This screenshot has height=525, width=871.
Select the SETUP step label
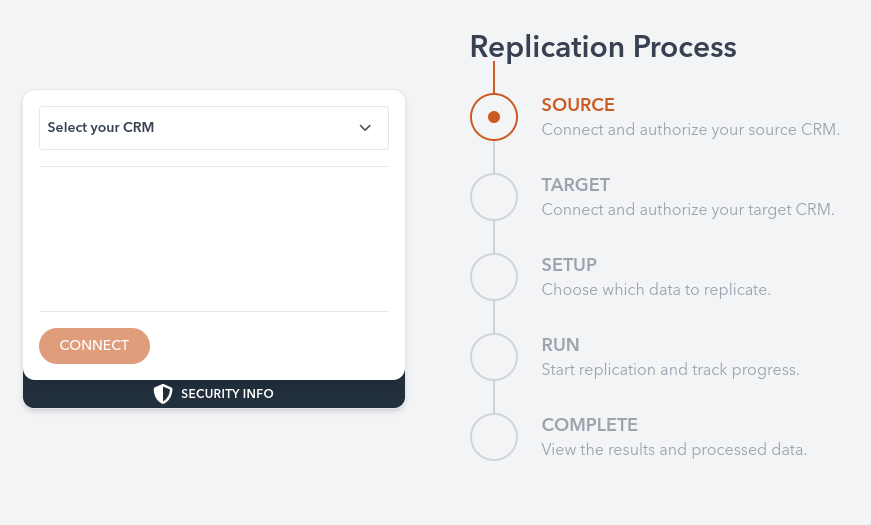569,265
